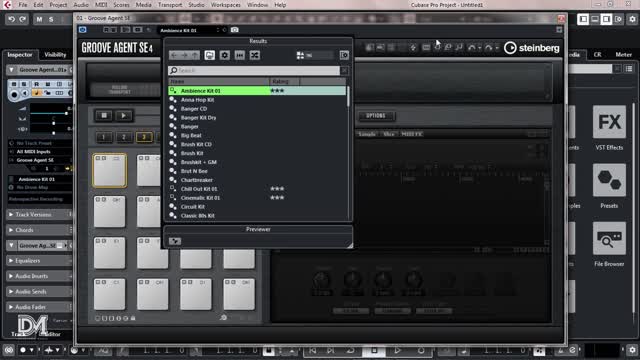The height and width of the screenshot is (360, 640).
Task: Click the Search field in Results
Action: 254,70
